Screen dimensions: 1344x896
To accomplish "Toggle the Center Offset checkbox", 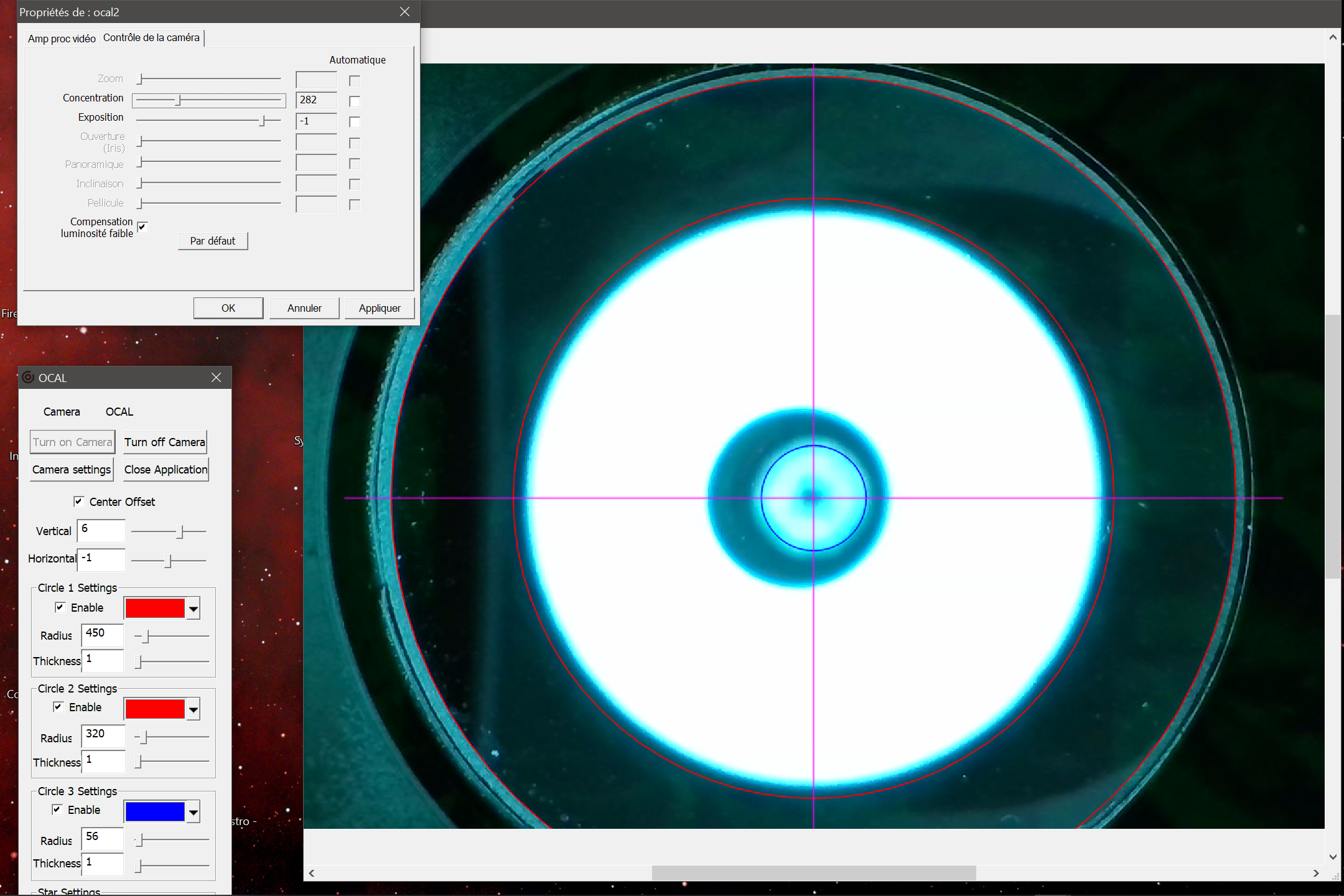I will pos(79,502).
